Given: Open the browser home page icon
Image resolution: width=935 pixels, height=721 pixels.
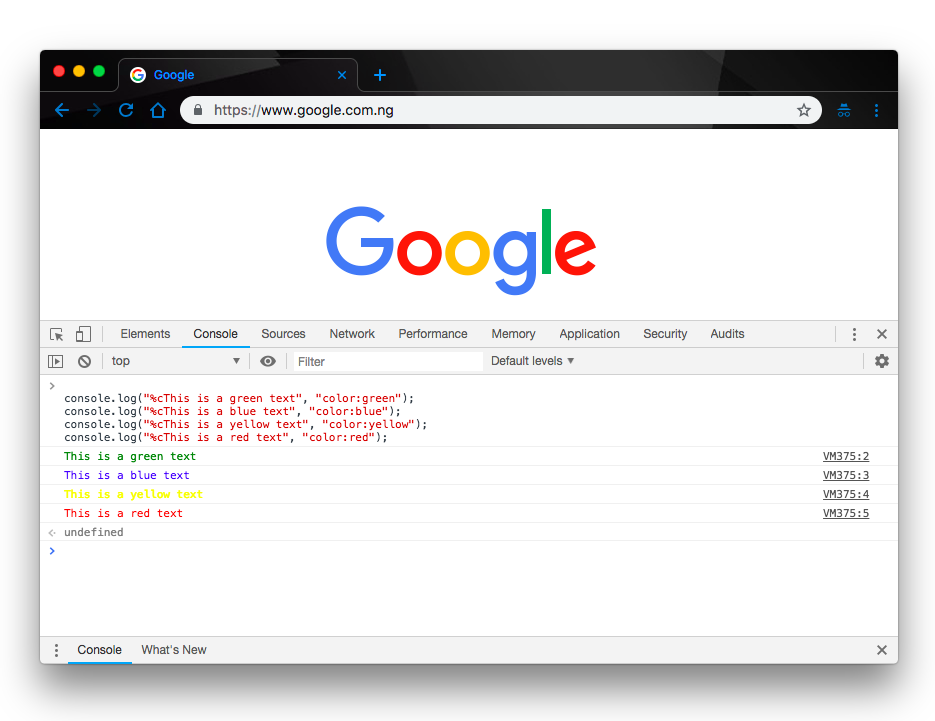Looking at the screenshot, I should [x=158, y=110].
